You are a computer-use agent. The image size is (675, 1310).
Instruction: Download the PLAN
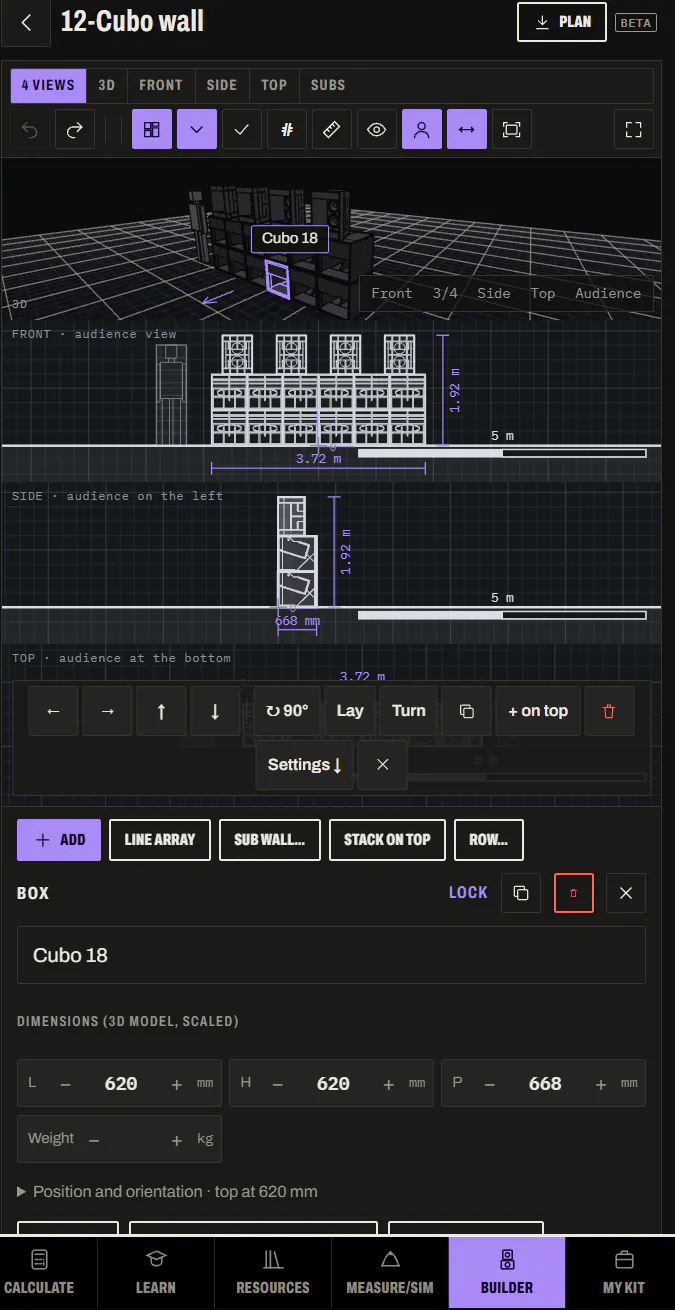coord(562,22)
